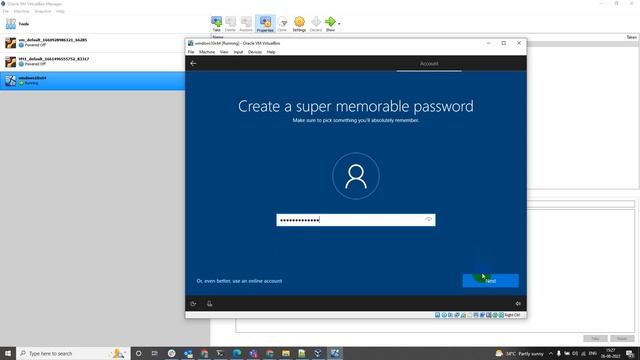The height and width of the screenshot is (360, 640).
Task: Click the taskbar clock and date
Action: coord(611,353)
